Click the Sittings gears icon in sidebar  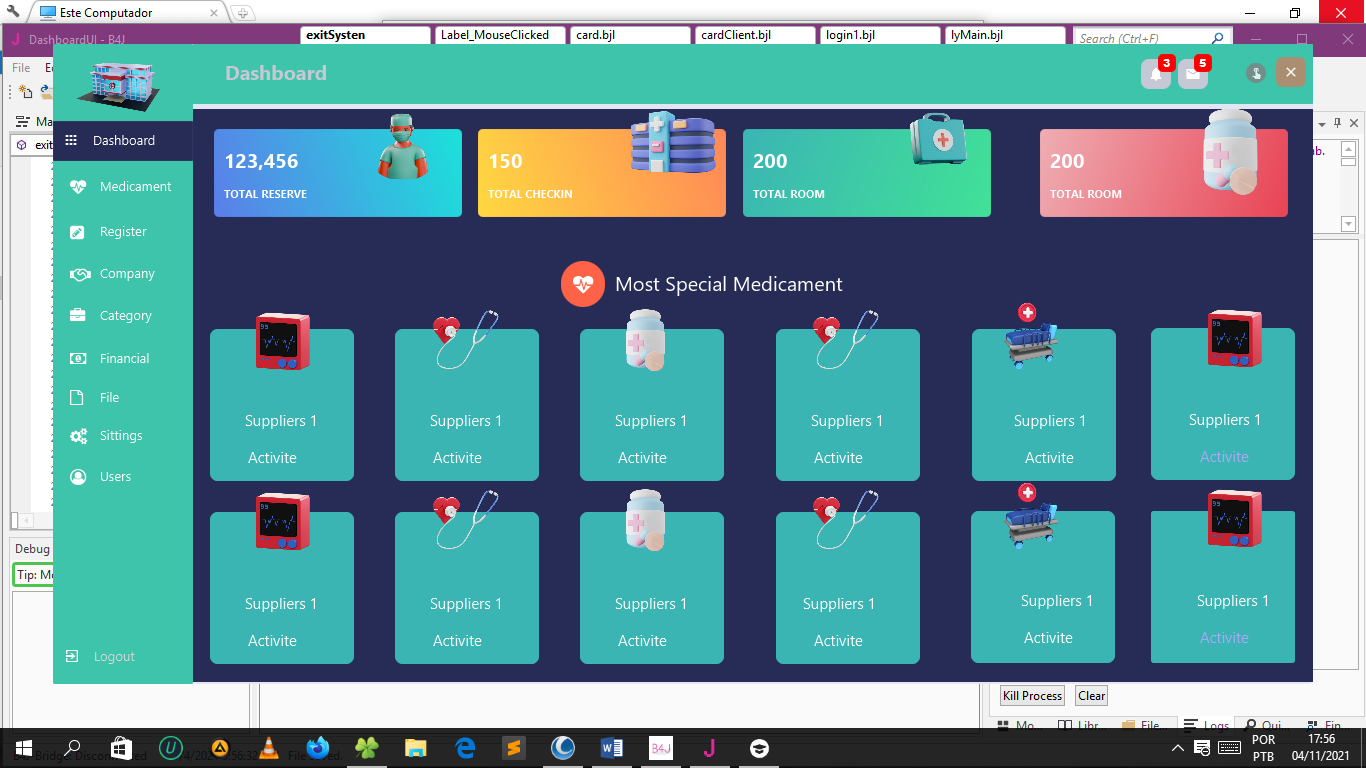(79, 436)
